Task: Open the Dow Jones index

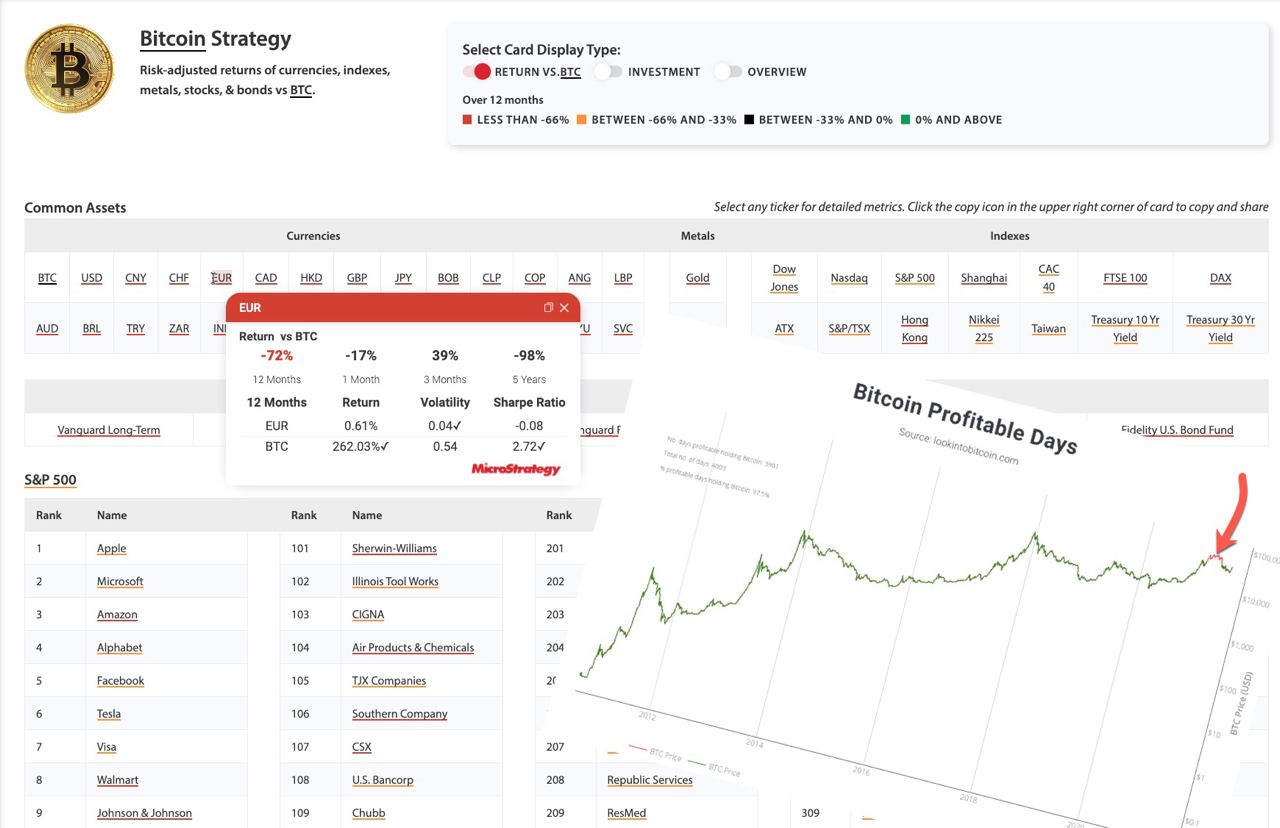Action: (784, 278)
